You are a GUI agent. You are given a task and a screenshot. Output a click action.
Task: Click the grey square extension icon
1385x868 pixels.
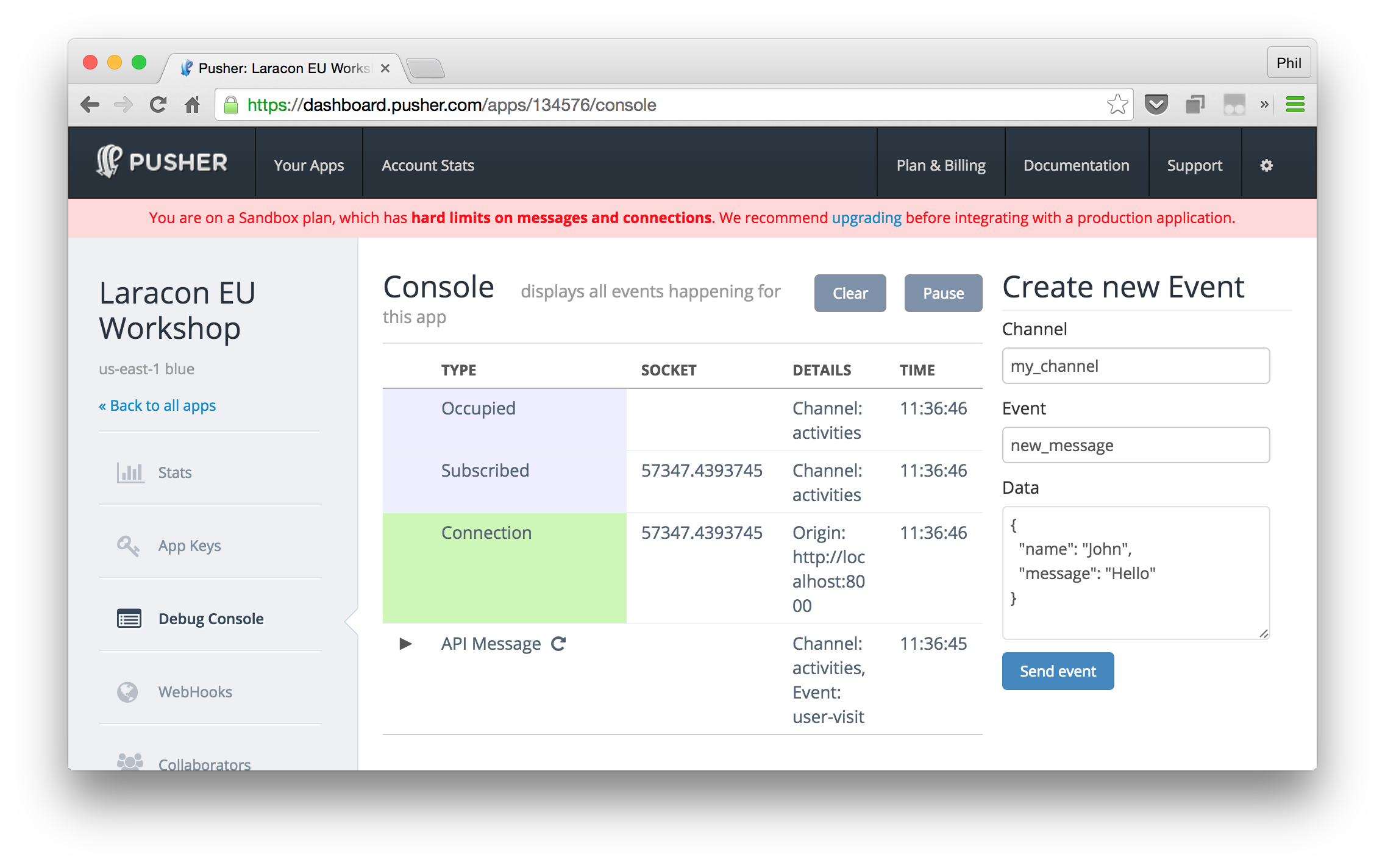point(1234,105)
